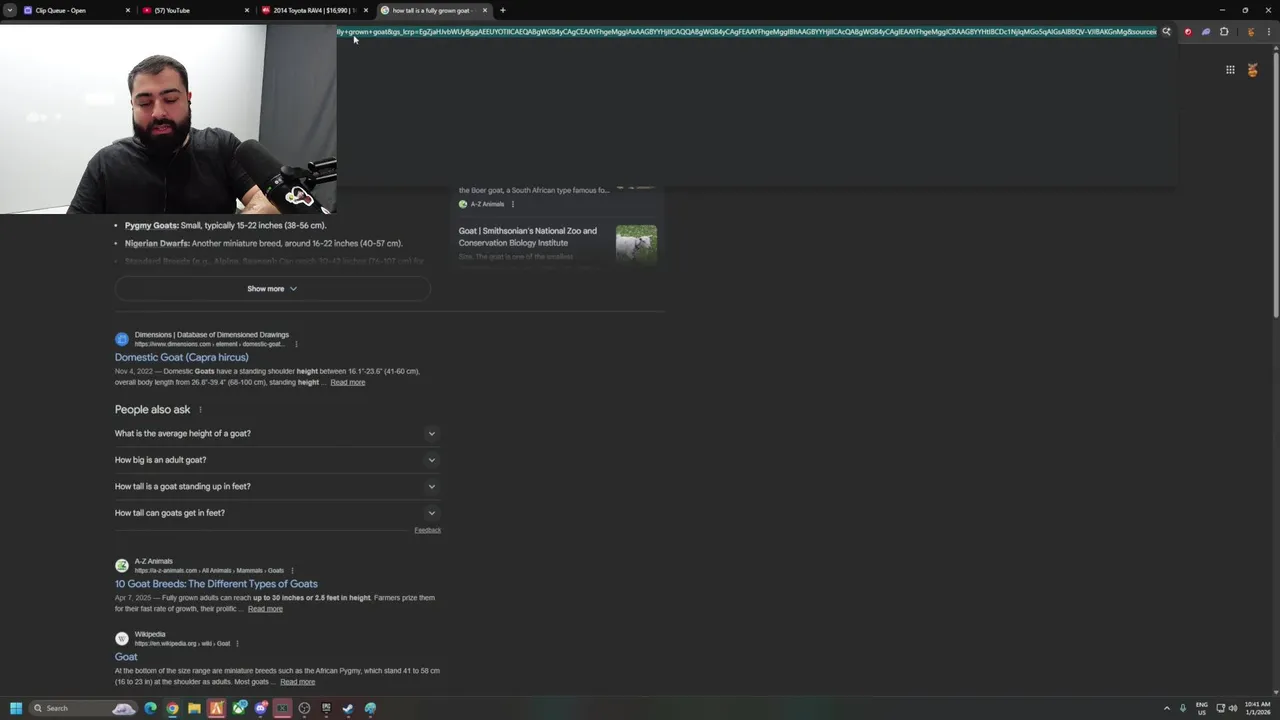Open the Domestic Goat (Capra hircus) result

[182, 357]
